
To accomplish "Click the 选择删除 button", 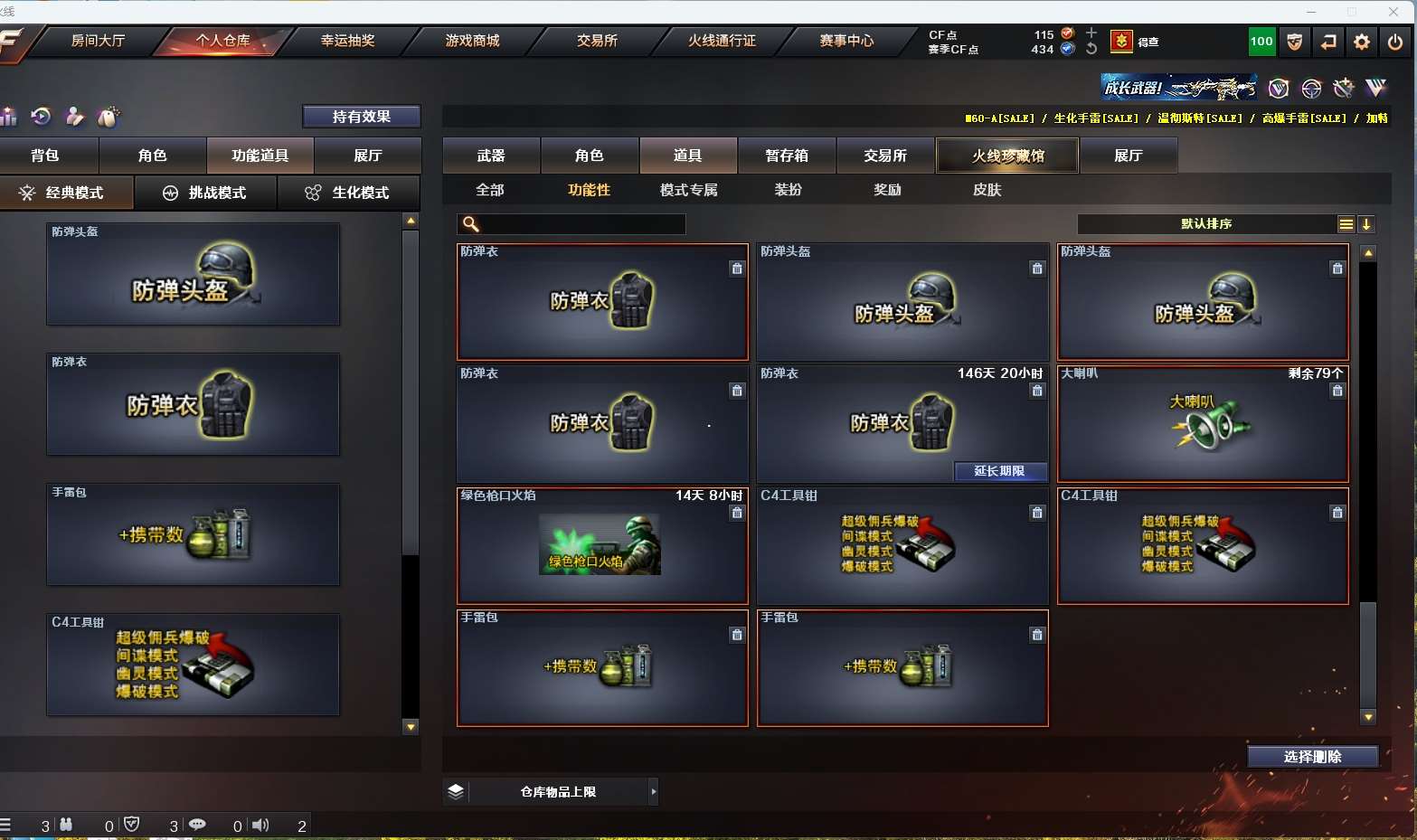I will tap(1313, 757).
